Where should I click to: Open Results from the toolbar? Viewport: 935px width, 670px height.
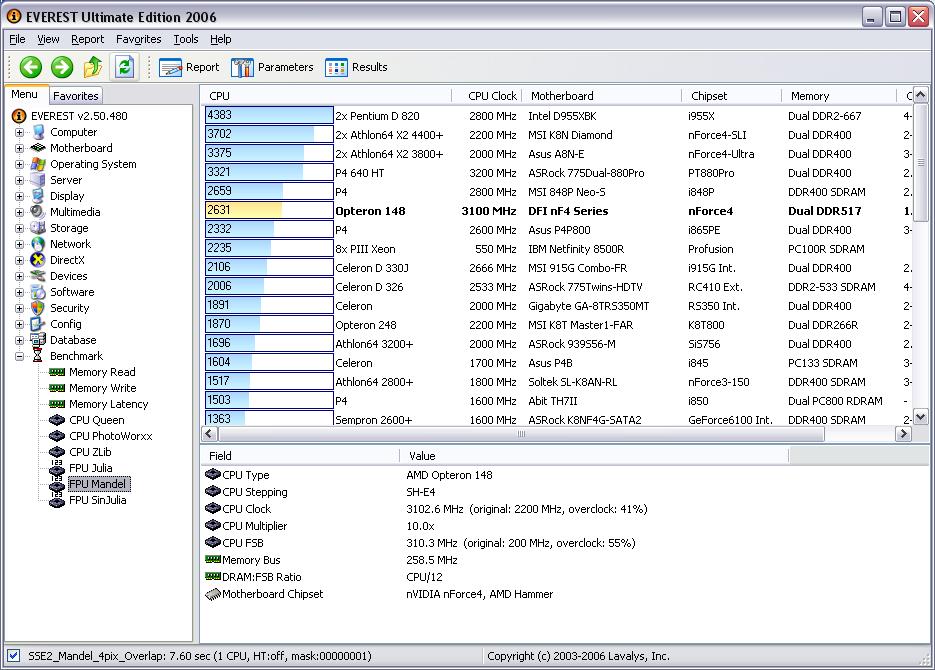click(x=356, y=67)
